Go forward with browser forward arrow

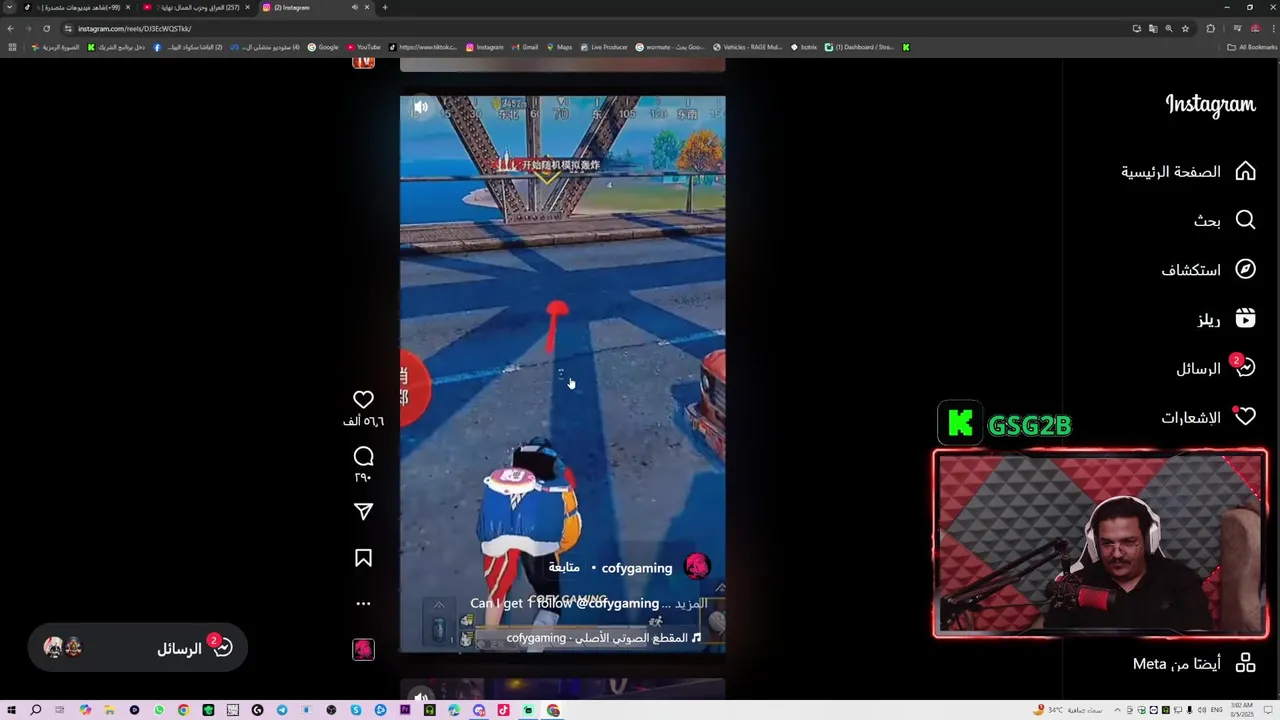28,29
